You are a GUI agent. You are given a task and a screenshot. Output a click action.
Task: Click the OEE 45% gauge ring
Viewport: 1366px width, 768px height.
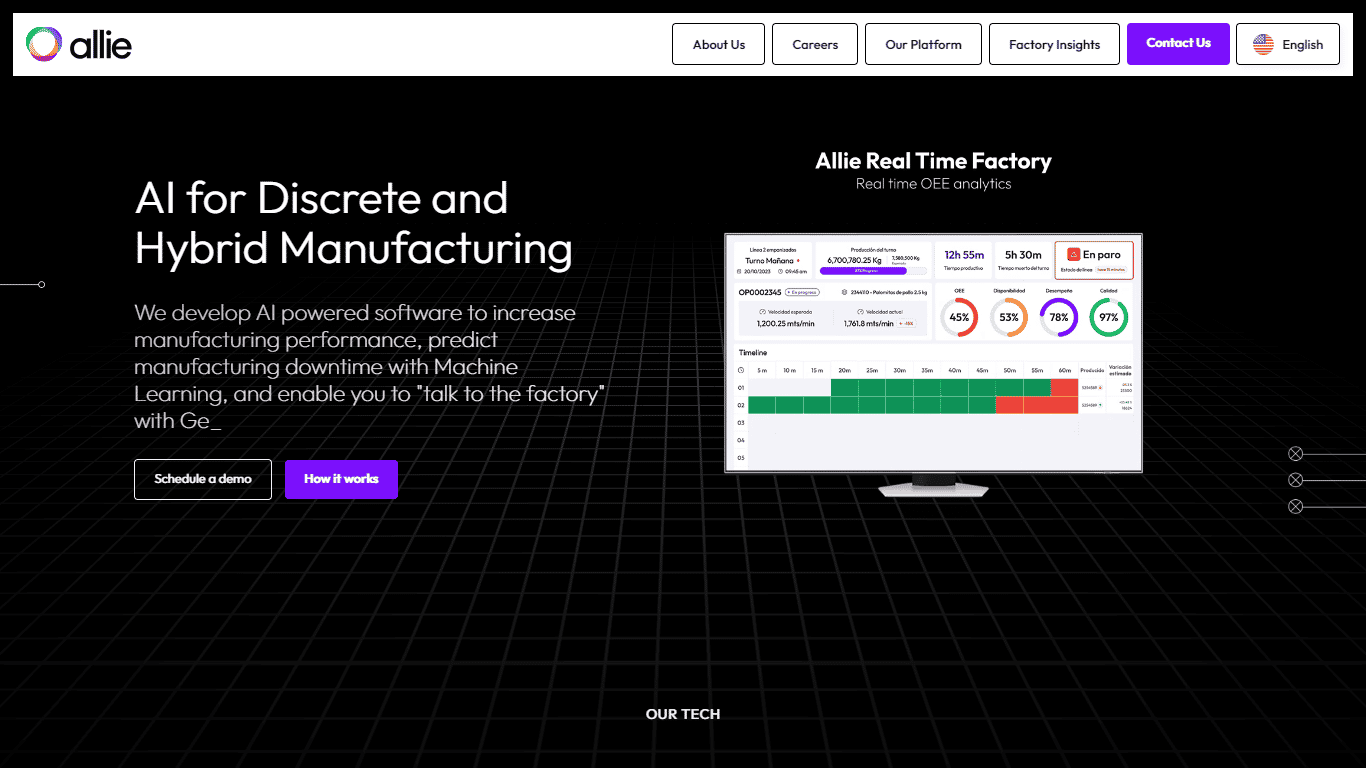pos(959,317)
